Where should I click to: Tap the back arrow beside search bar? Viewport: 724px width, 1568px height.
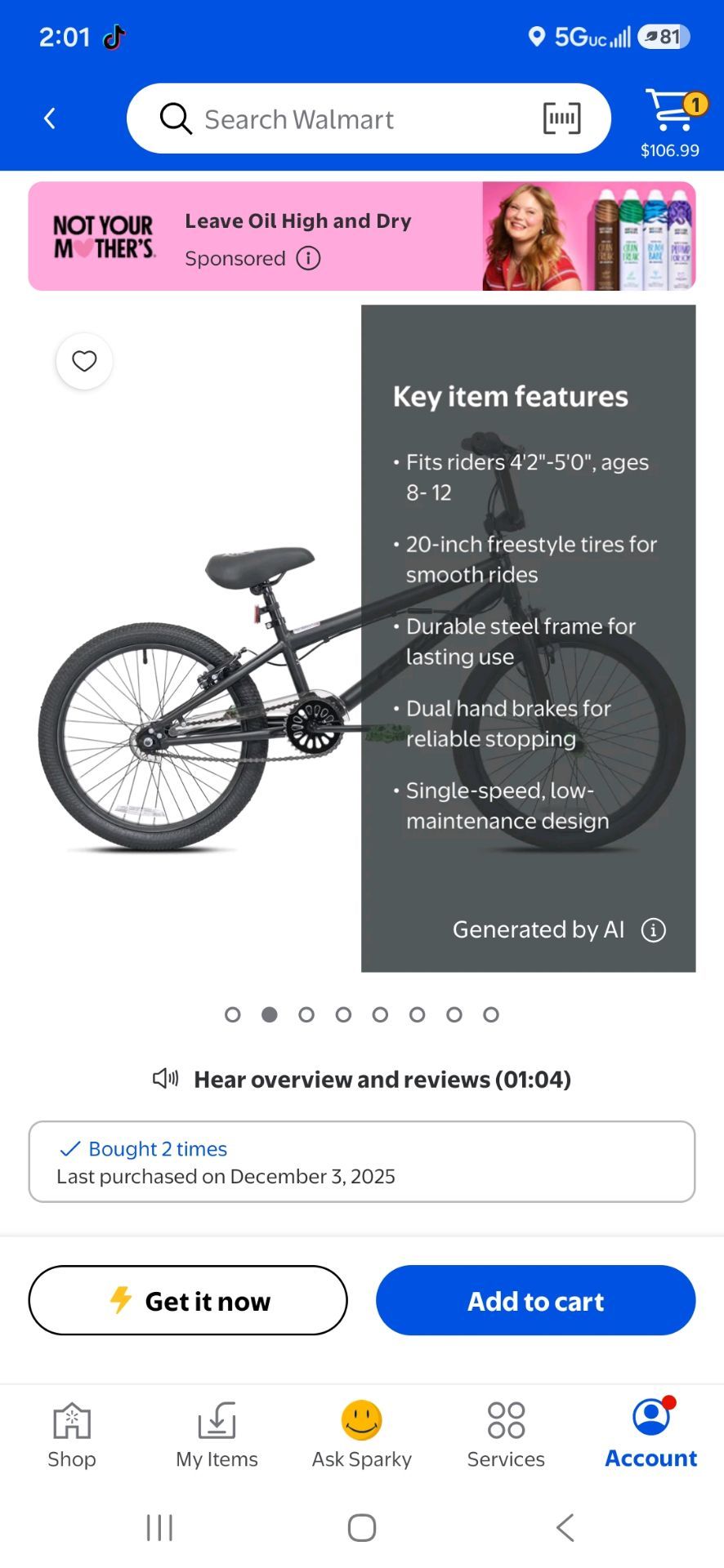point(50,118)
